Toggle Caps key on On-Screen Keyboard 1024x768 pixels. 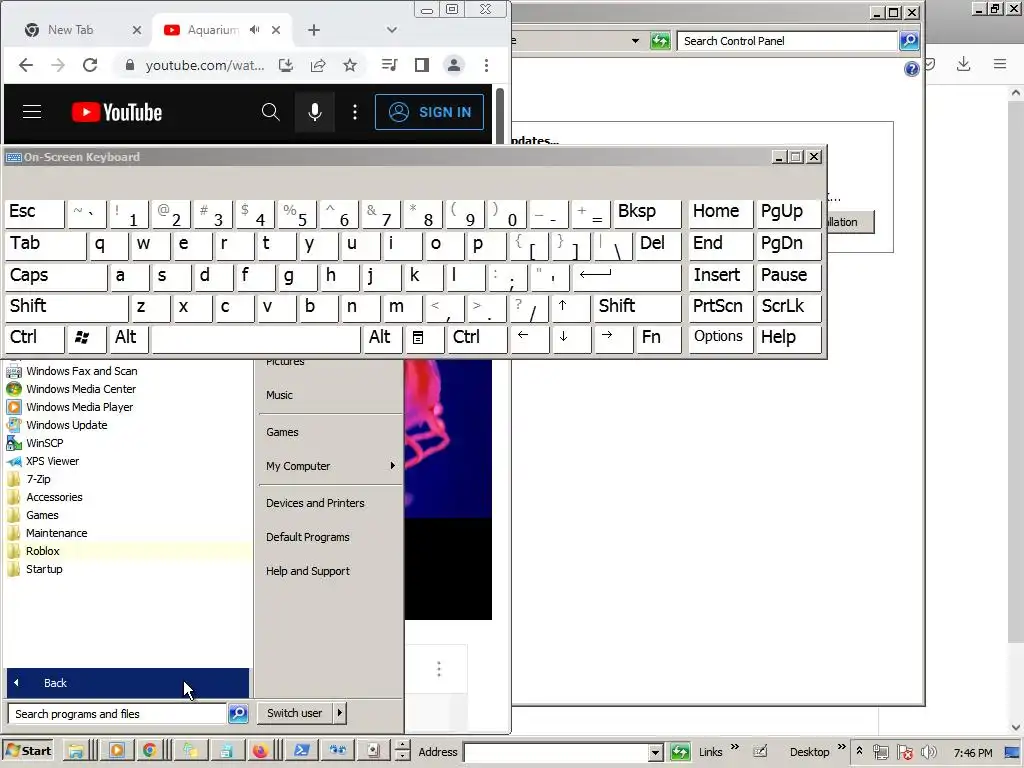(x=56, y=276)
